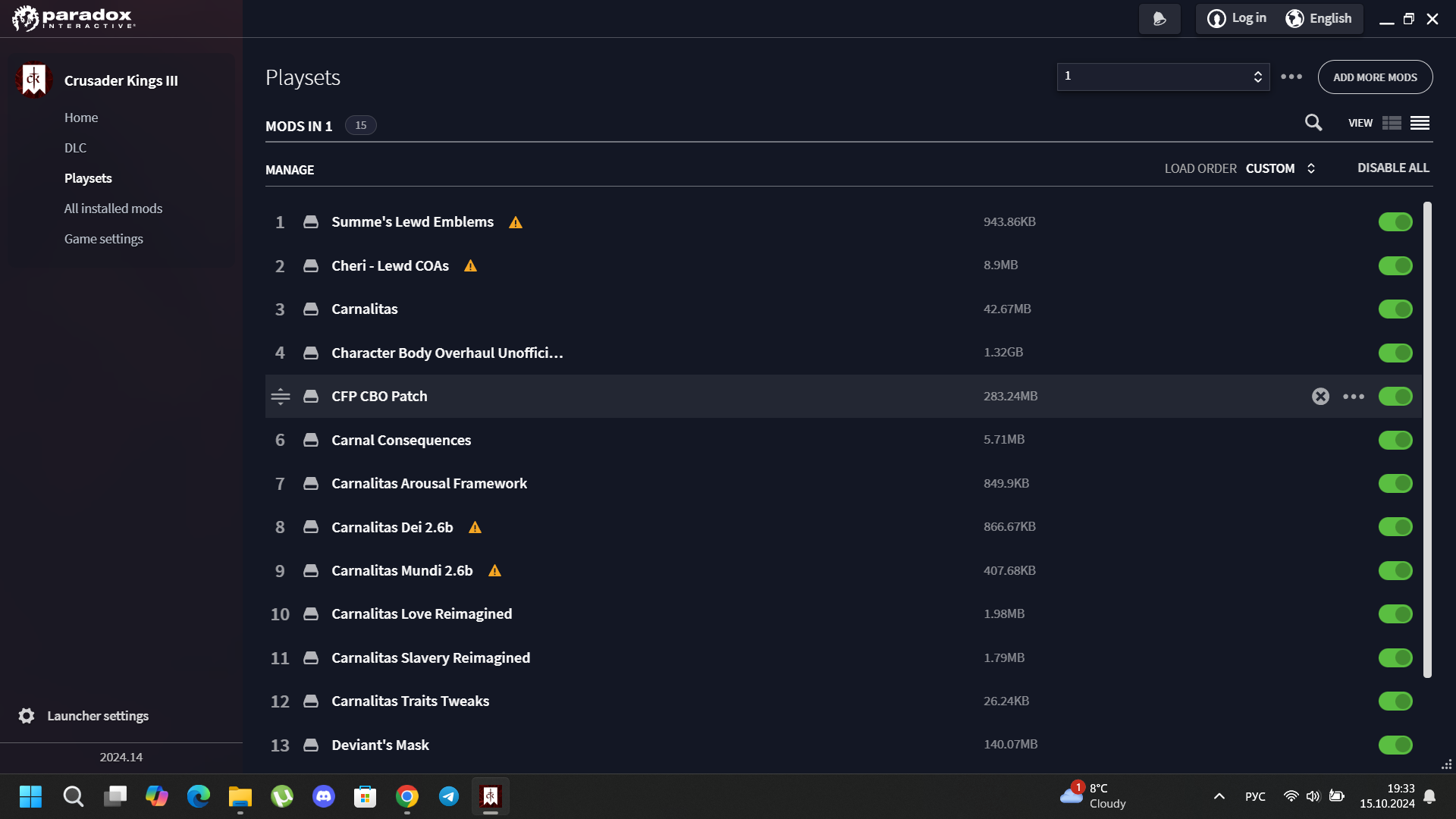Viewport: 1456px width, 819px height.
Task: Click local mod icon for Carnal Consequences
Action: [x=311, y=440]
